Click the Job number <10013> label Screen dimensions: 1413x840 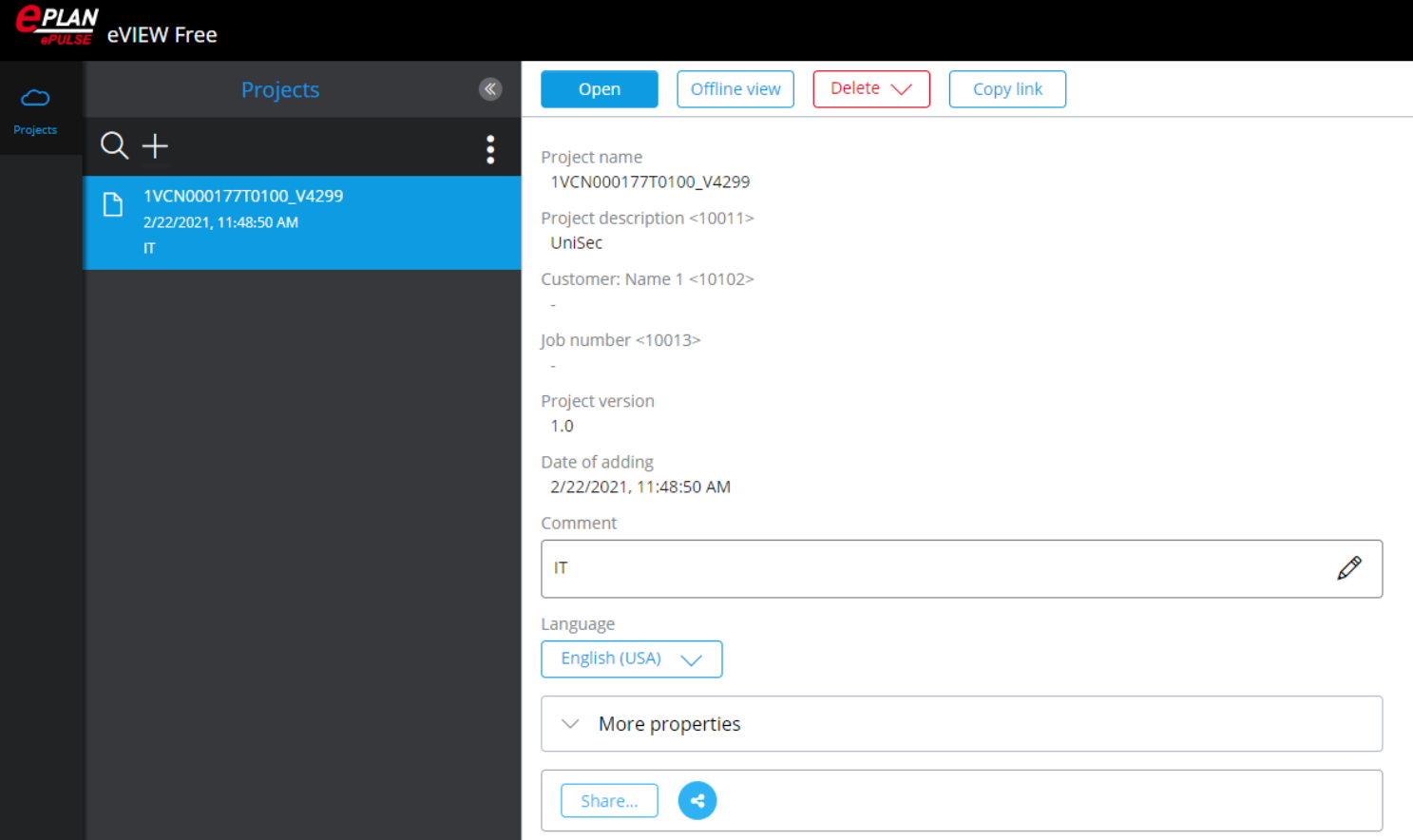(x=621, y=340)
